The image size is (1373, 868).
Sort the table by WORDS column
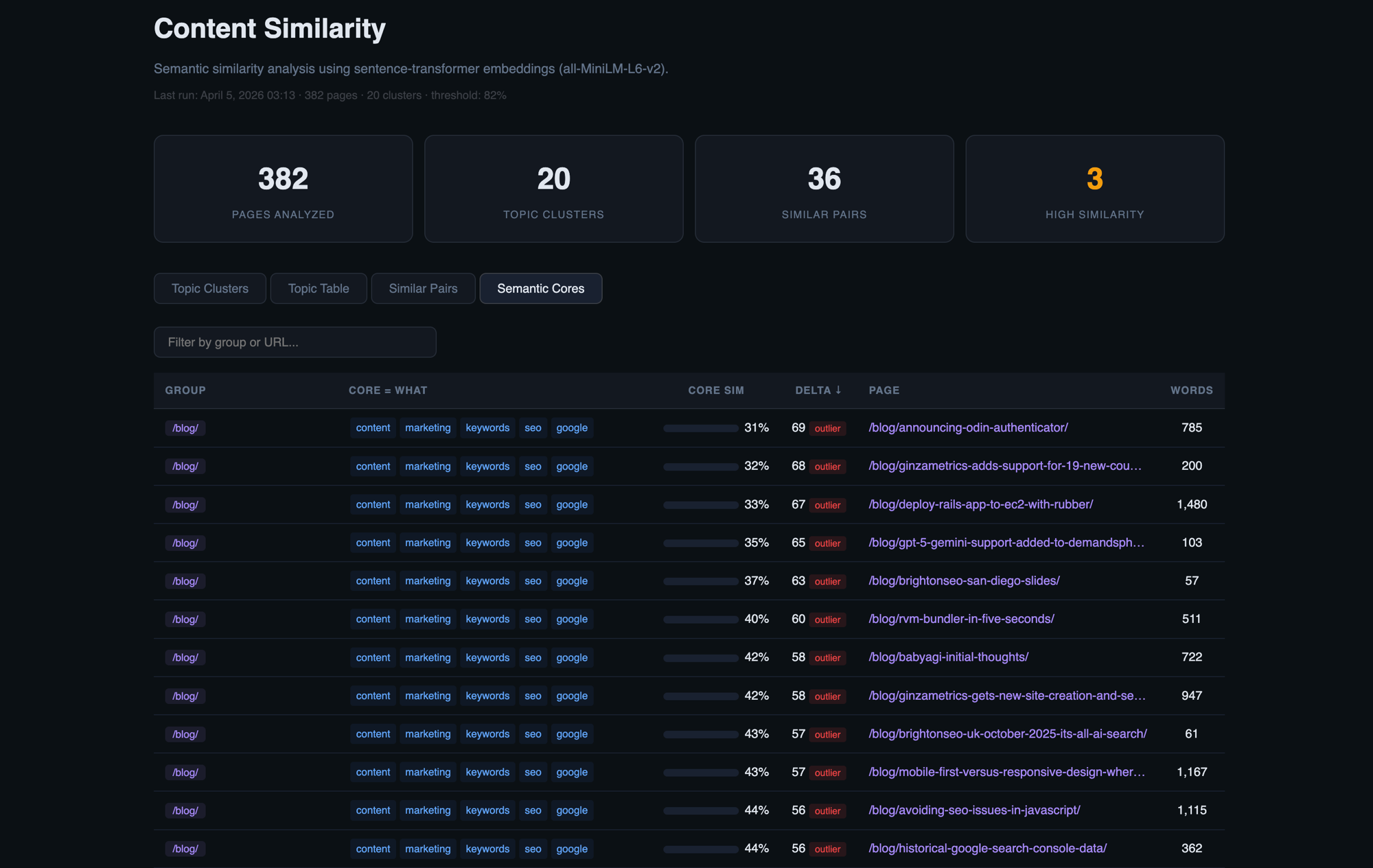point(1191,390)
